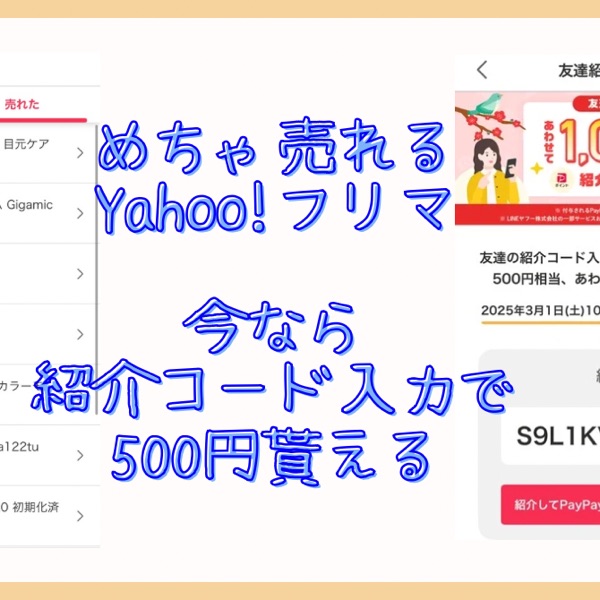This screenshot has width=600, height=600.
Task: Open the a122tu listing chevron
Action: pos(80,455)
